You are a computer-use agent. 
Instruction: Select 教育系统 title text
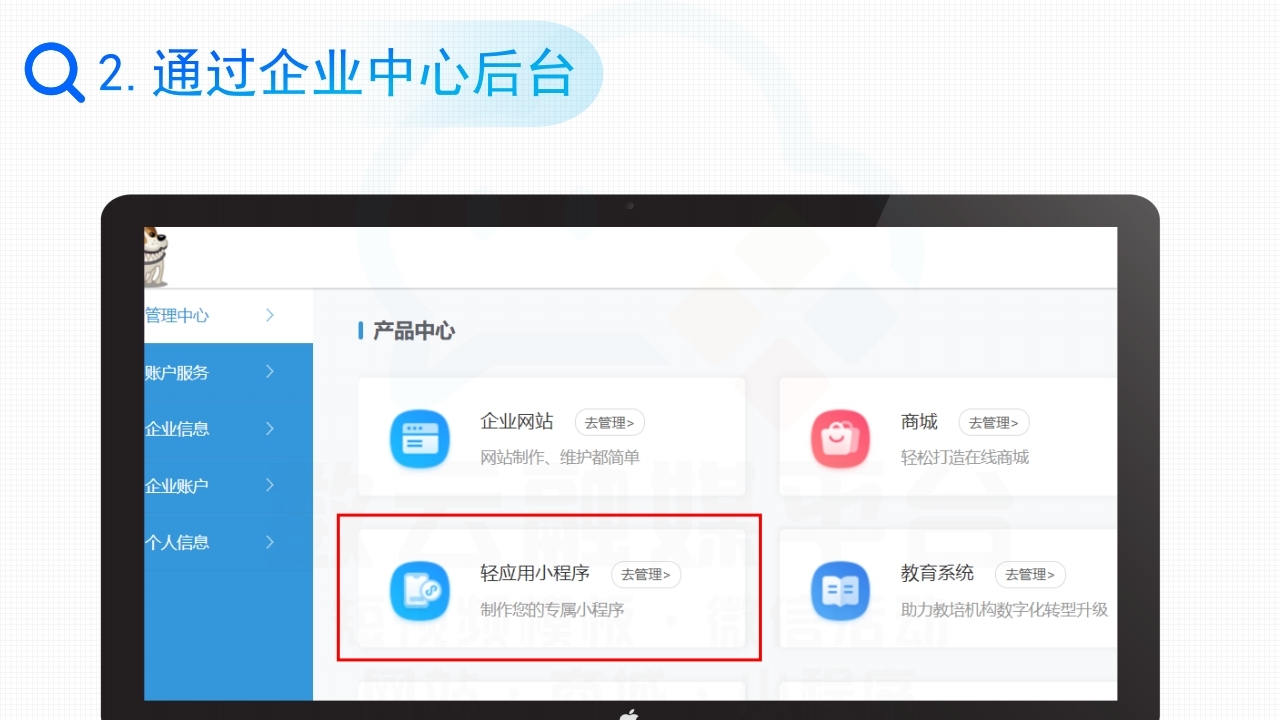(x=937, y=573)
